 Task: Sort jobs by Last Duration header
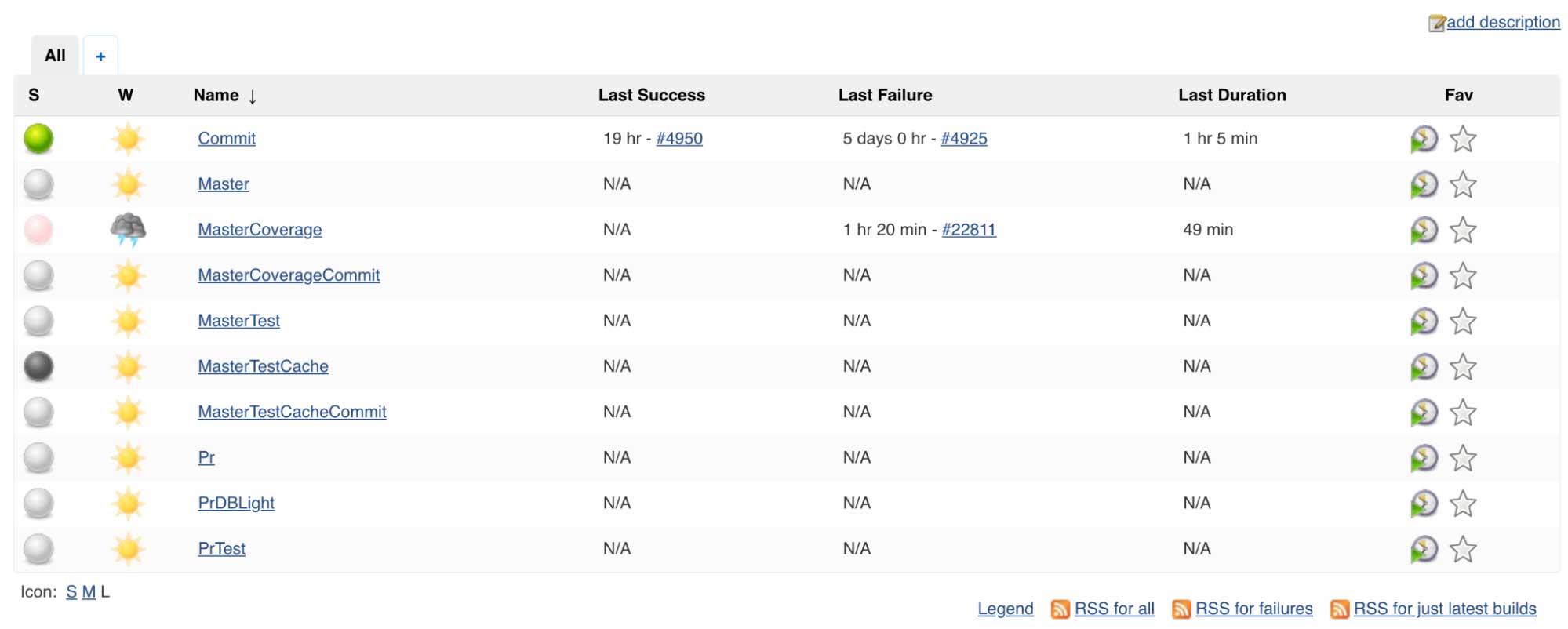(x=1231, y=96)
